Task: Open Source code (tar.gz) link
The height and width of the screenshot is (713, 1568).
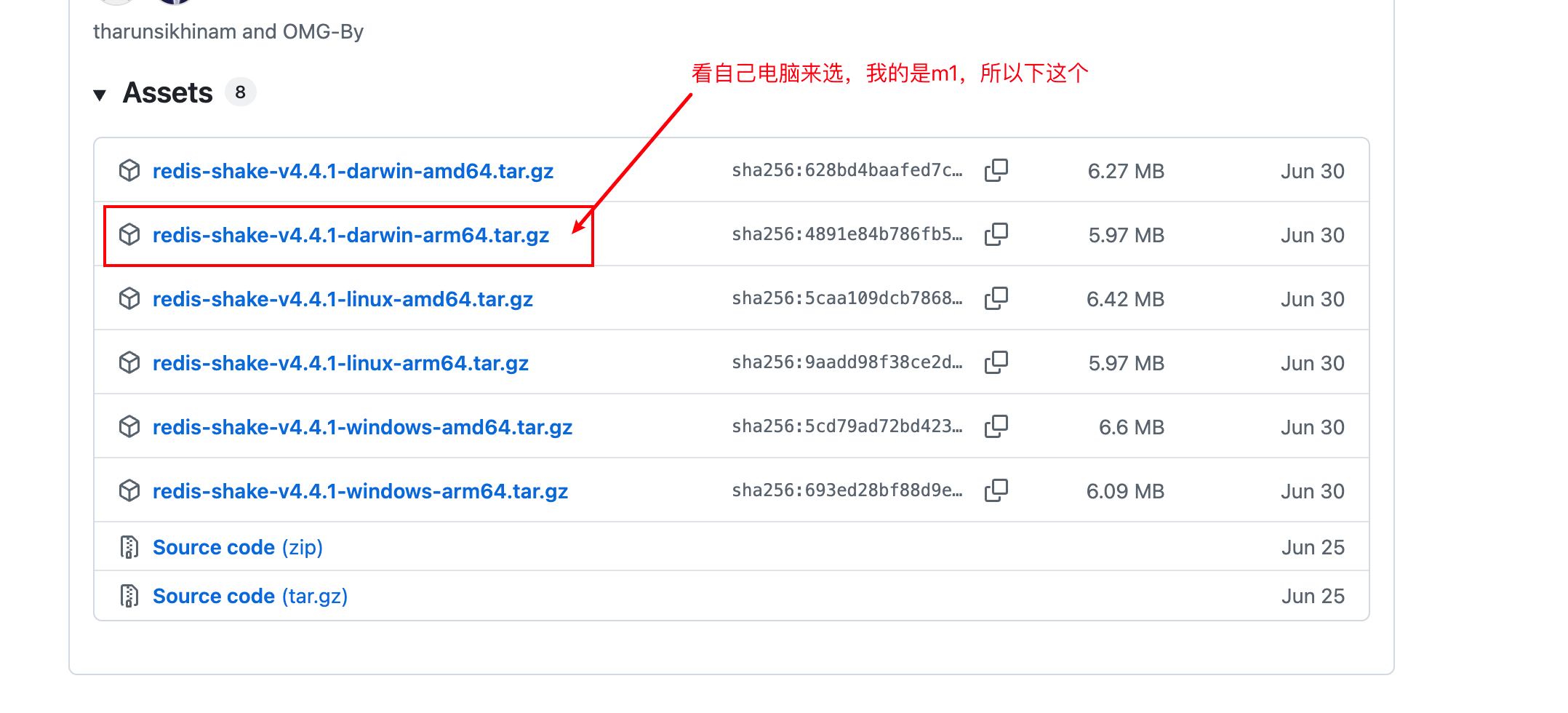Action: tap(250, 596)
